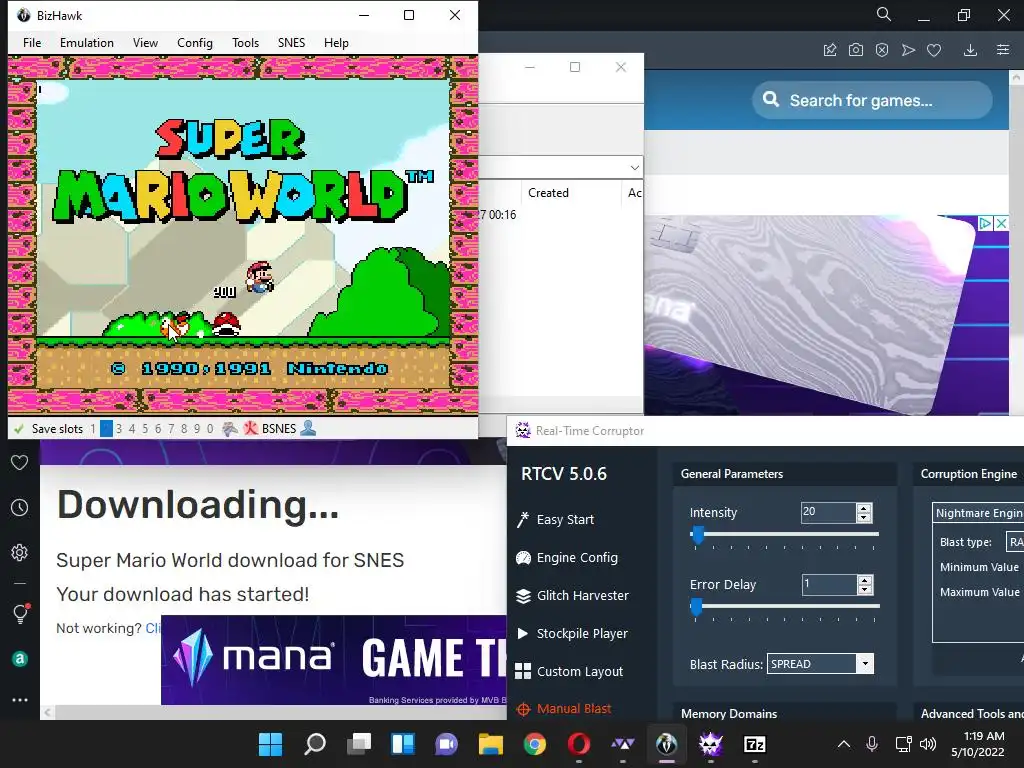Select Engine Config in RTCV
This screenshot has width=1024, height=768.
pyautogui.click(x=567, y=558)
